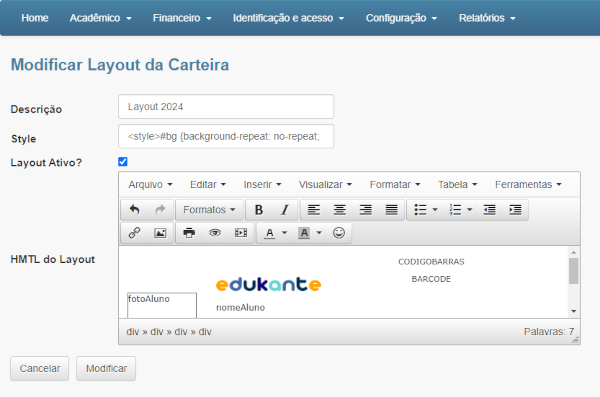Align text to the right
Viewport: 600px width, 397px height.
point(365,210)
